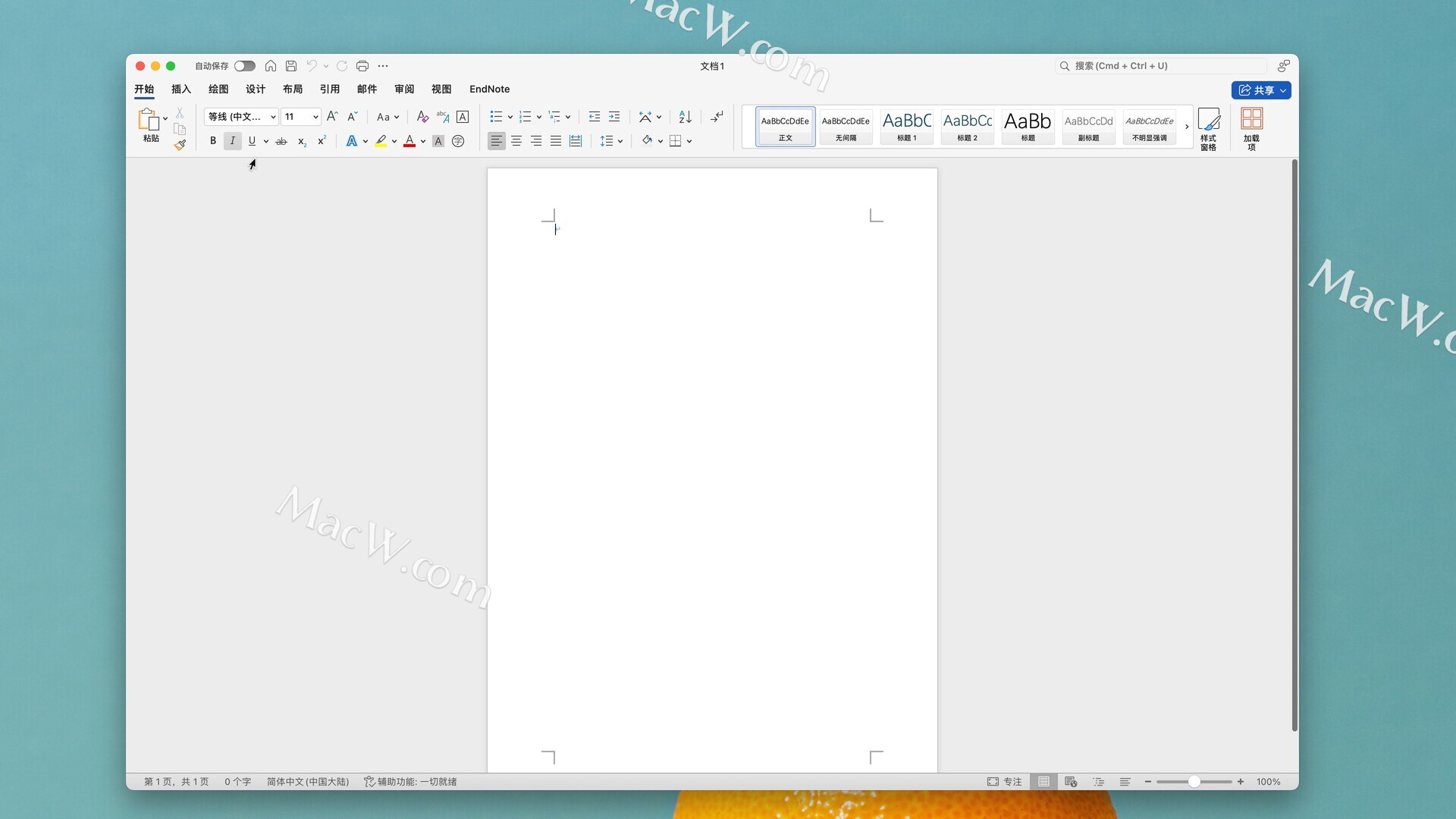1456x819 pixels.
Task: Expand the styles gallery arrow
Action: pyautogui.click(x=1187, y=127)
